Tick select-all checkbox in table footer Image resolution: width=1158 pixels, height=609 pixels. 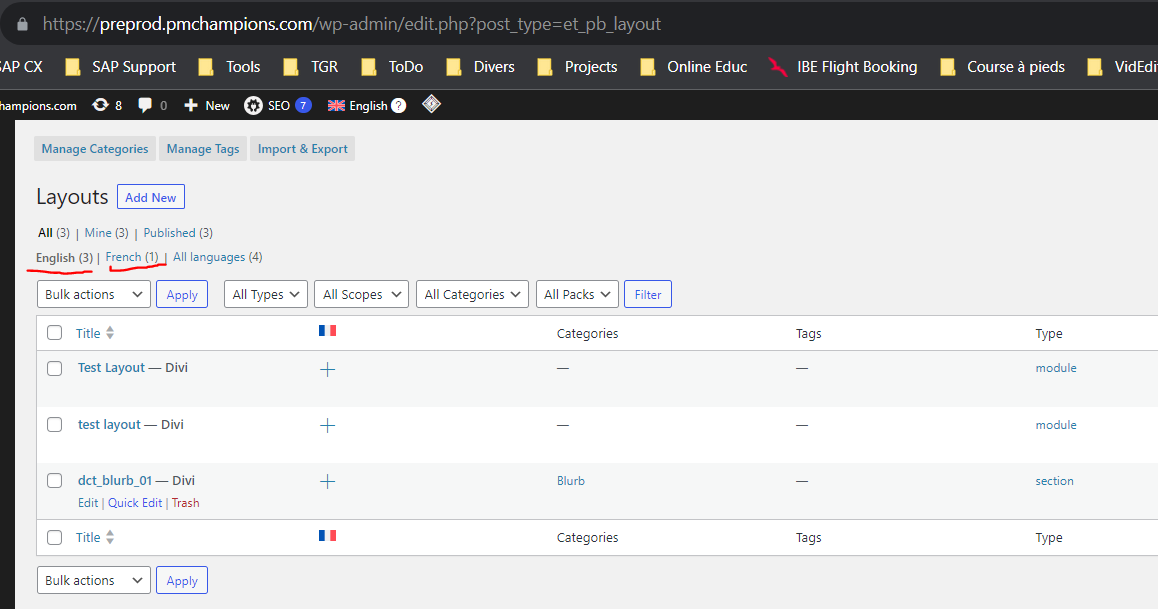click(55, 537)
